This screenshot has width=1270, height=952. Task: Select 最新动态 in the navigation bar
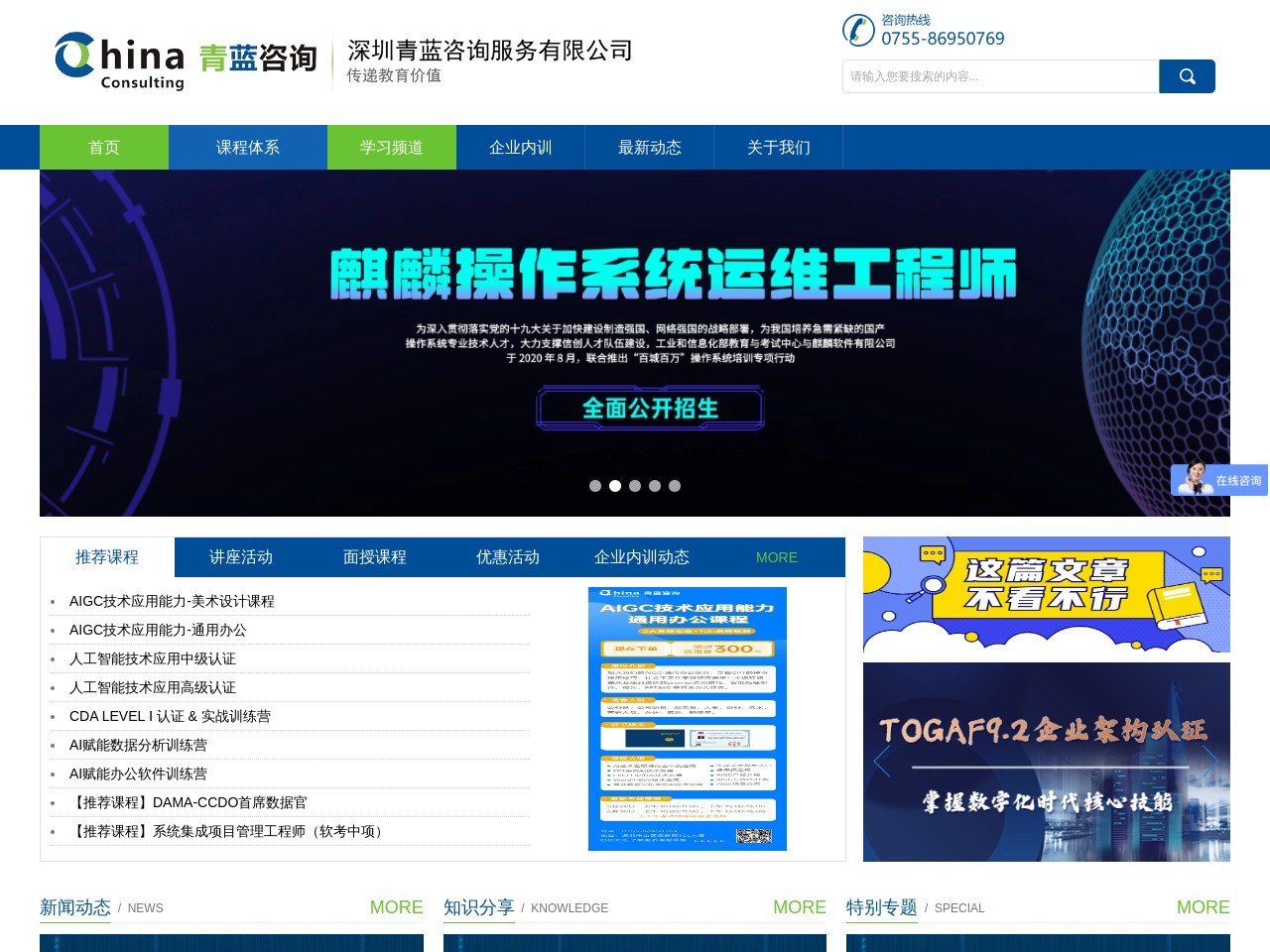[x=650, y=147]
